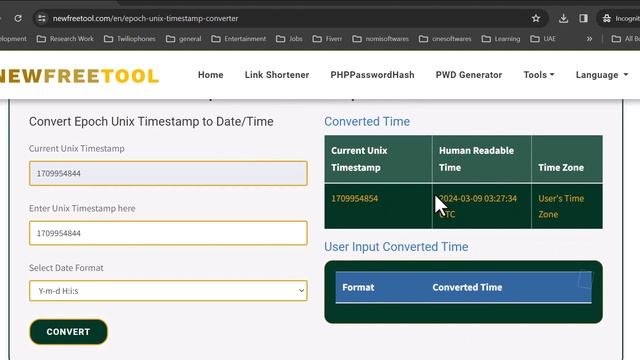Open the general bookmark folder
Image resolution: width=640 pixels, height=360 pixels.
(x=184, y=39)
